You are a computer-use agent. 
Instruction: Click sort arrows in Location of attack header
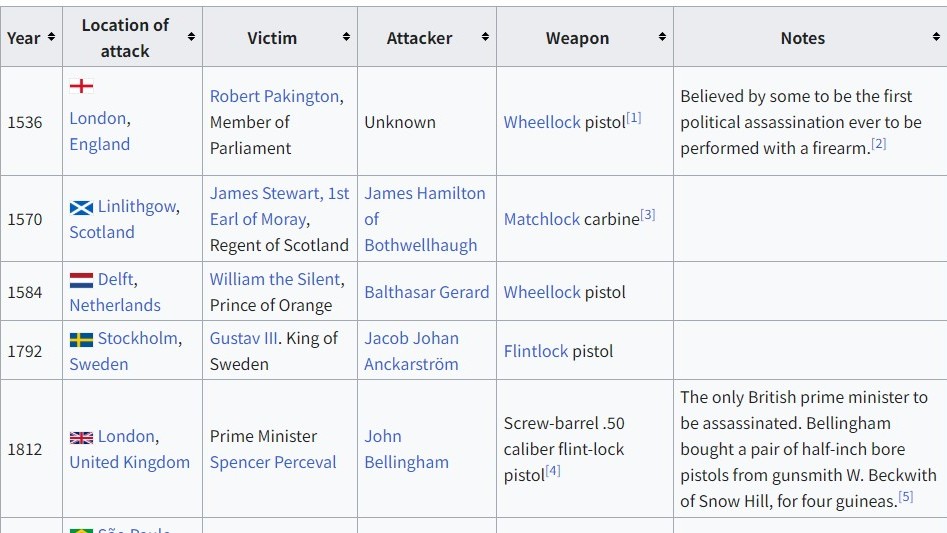pos(191,37)
